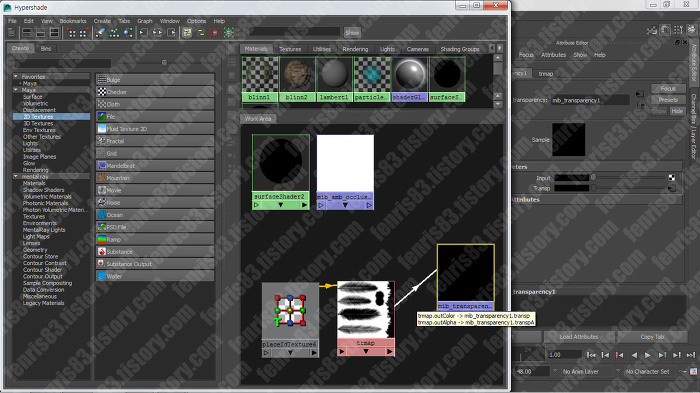Screen dimensions: 700x393
Task: Click the Transp color swatch
Action: (571, 188)
